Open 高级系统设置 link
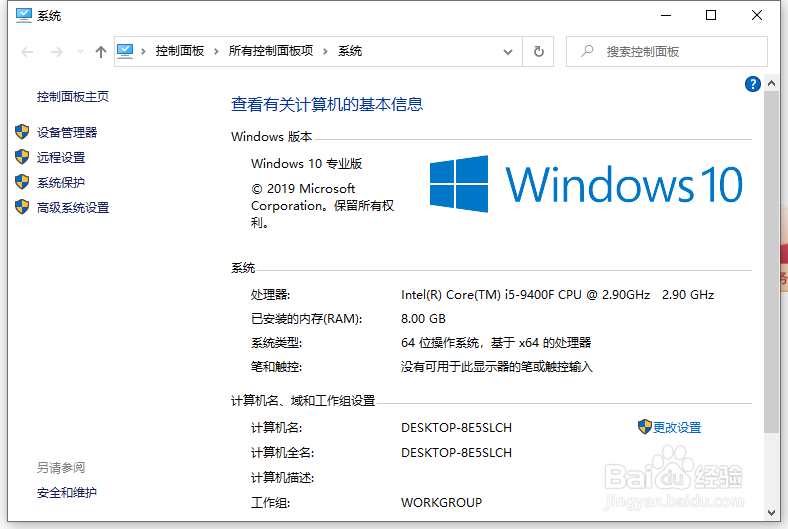Image resolution: width=788 pixels, height=529 pixels. [73, 207]
